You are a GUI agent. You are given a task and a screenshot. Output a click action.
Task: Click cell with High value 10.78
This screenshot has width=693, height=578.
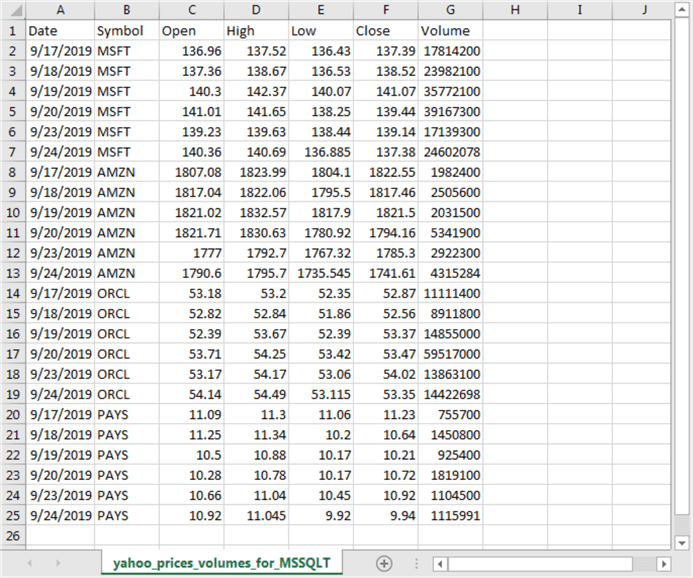click(x=256, y=475)
